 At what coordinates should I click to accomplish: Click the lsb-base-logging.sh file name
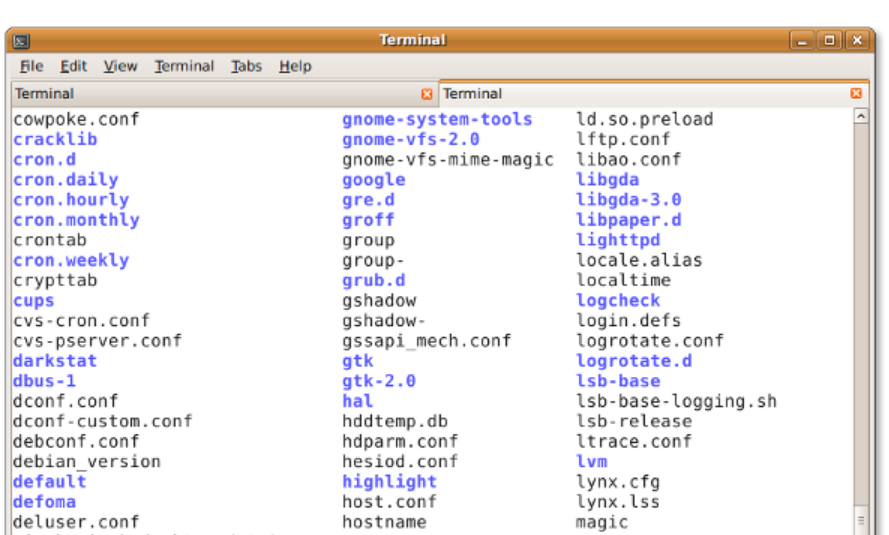(676, 401)
